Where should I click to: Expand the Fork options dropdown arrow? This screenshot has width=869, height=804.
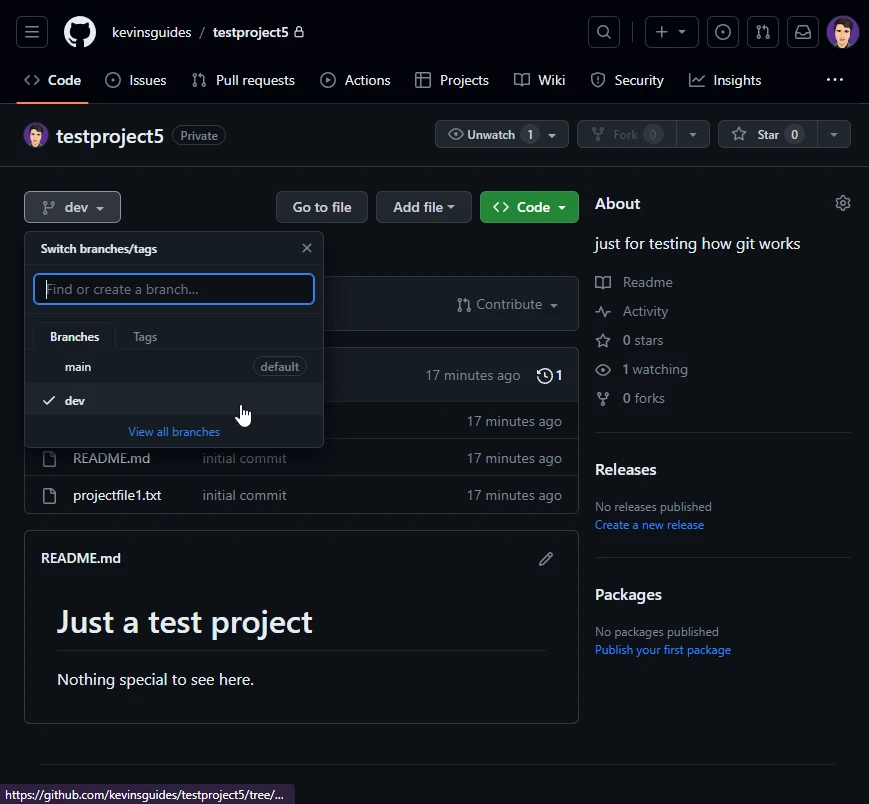693,135
